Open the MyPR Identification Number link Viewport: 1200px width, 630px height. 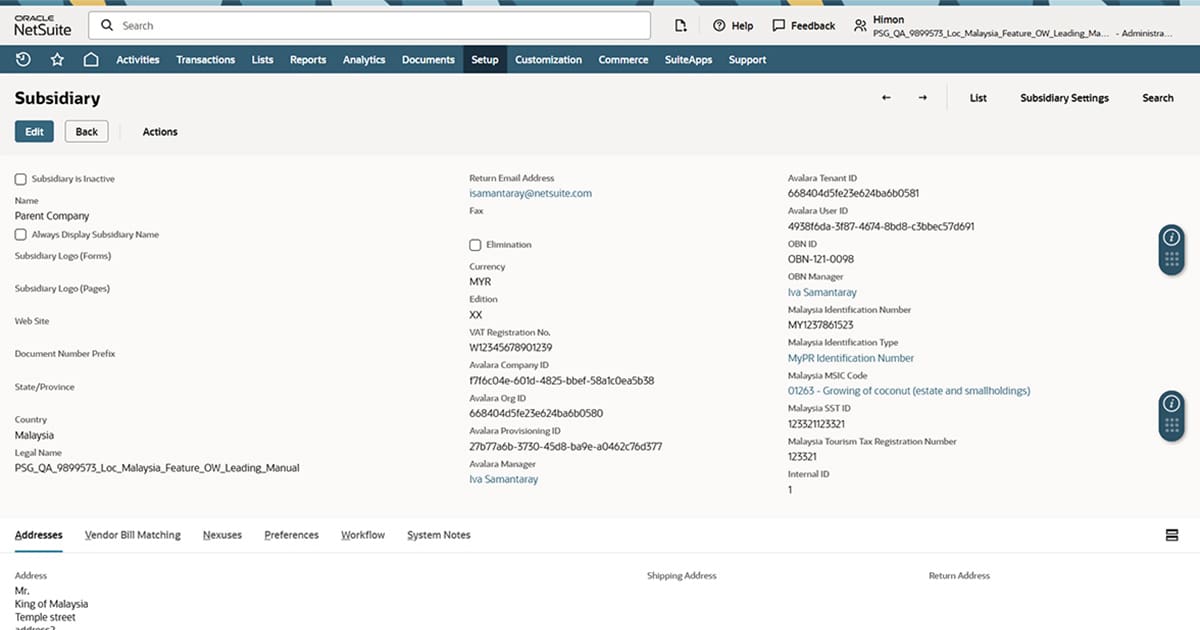(851, 358)
